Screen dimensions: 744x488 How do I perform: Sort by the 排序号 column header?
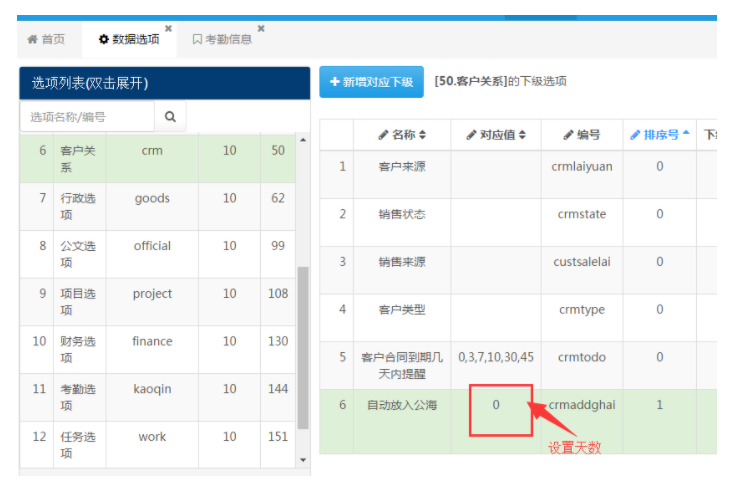pyautogui.click(x=660, y=135)
